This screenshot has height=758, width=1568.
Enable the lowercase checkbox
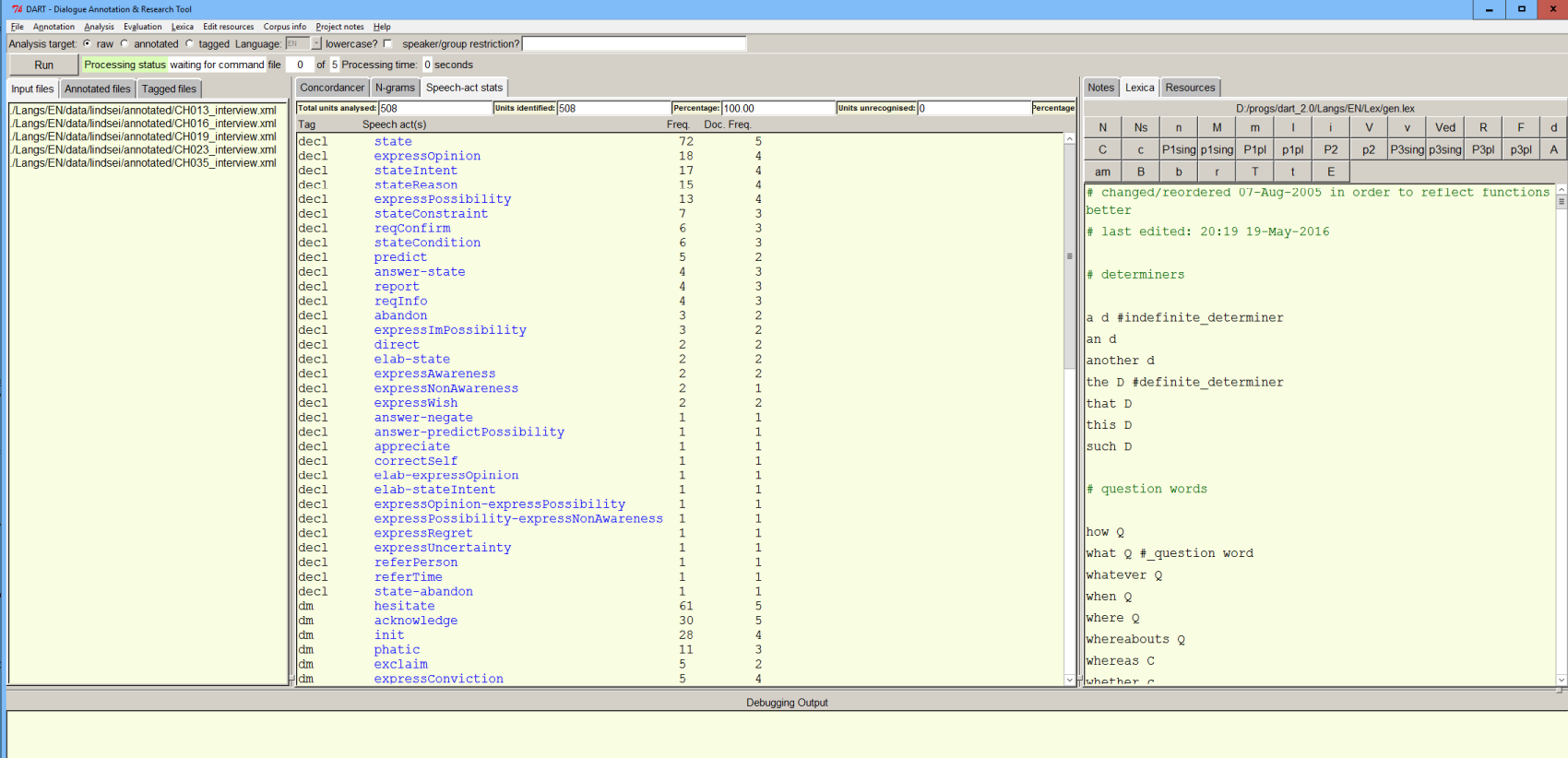click(387, 43)
